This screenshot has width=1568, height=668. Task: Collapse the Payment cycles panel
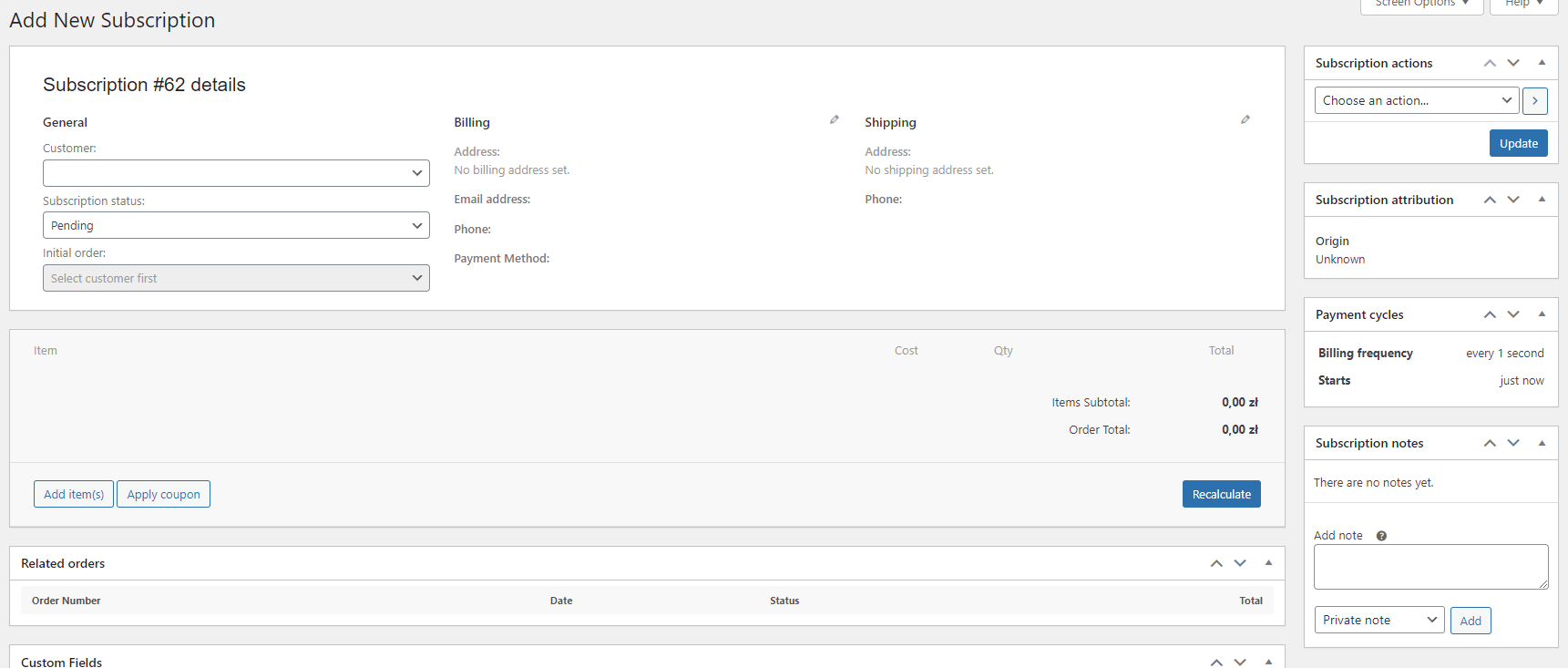(x=1542, y=314)
